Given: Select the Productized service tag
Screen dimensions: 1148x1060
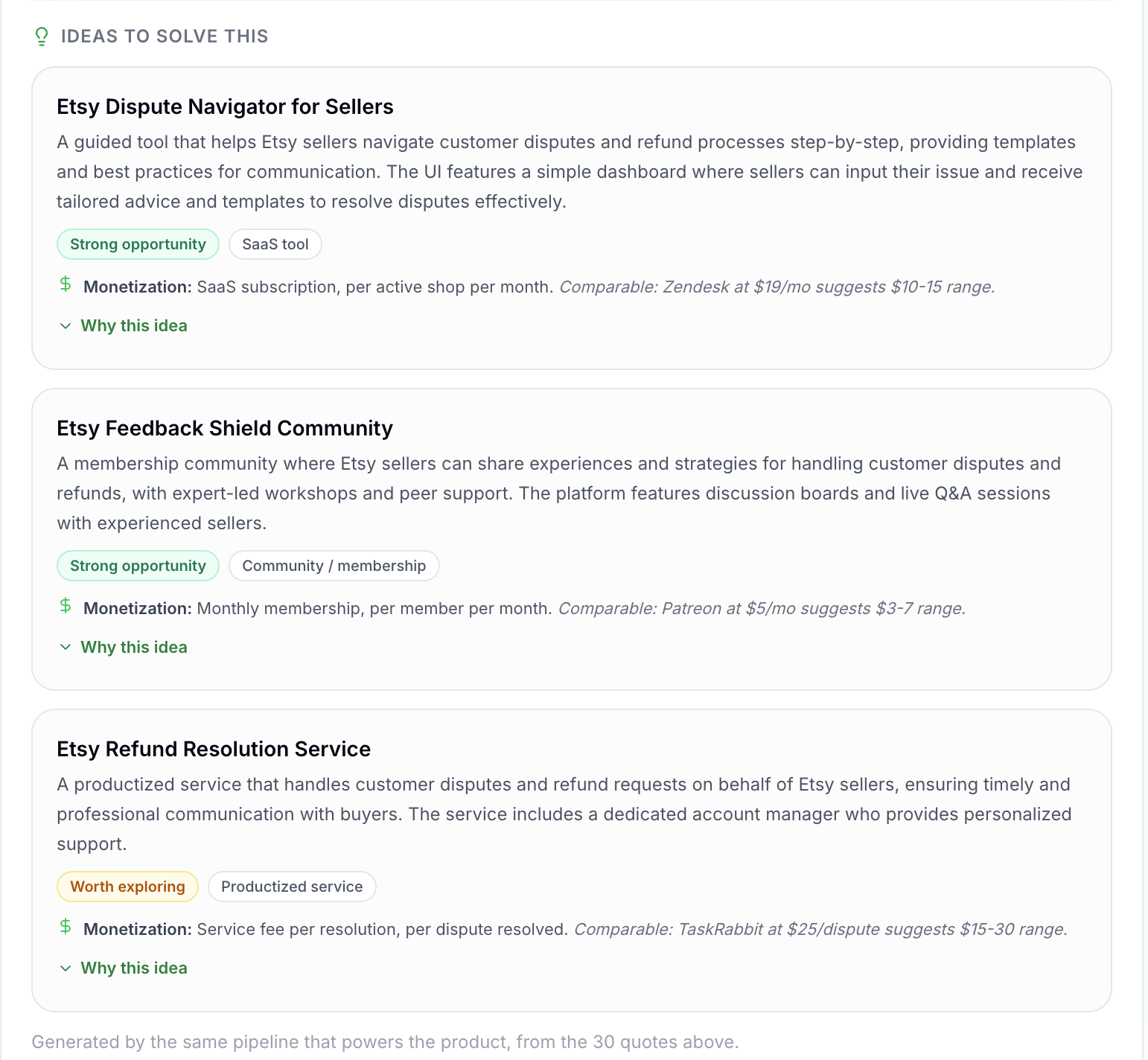Looking at the screenshot, I should coord(292,887).
